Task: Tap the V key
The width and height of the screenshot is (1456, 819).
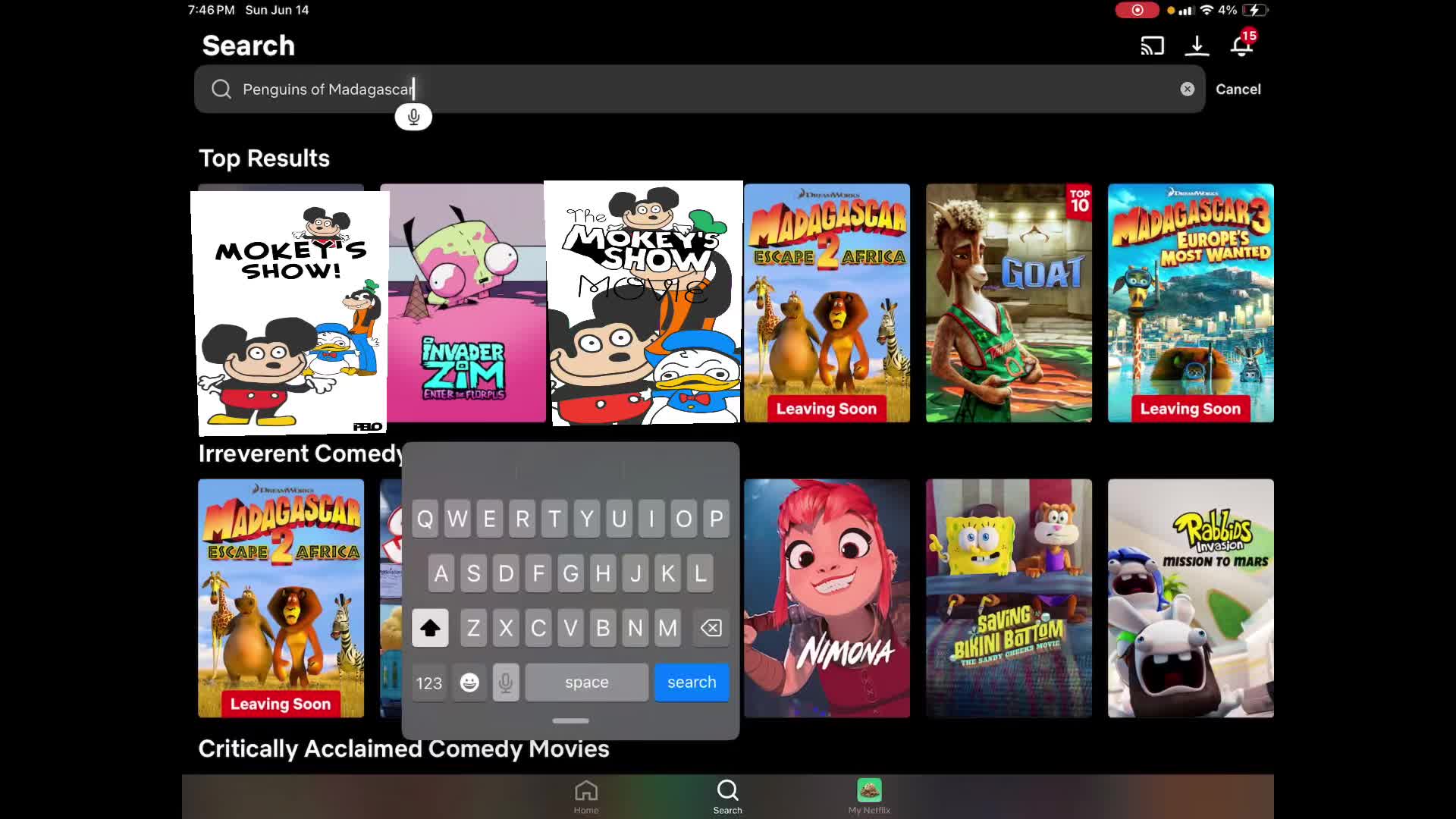Action: pyautogui.click(x=571, y=628)
